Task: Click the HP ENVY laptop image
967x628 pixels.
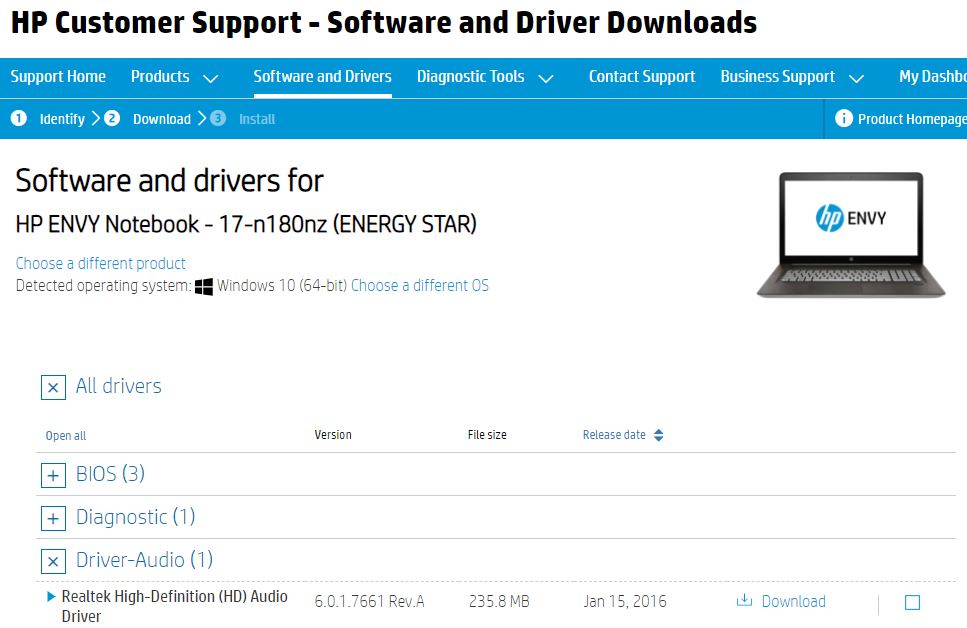Action: click(851, 234)
